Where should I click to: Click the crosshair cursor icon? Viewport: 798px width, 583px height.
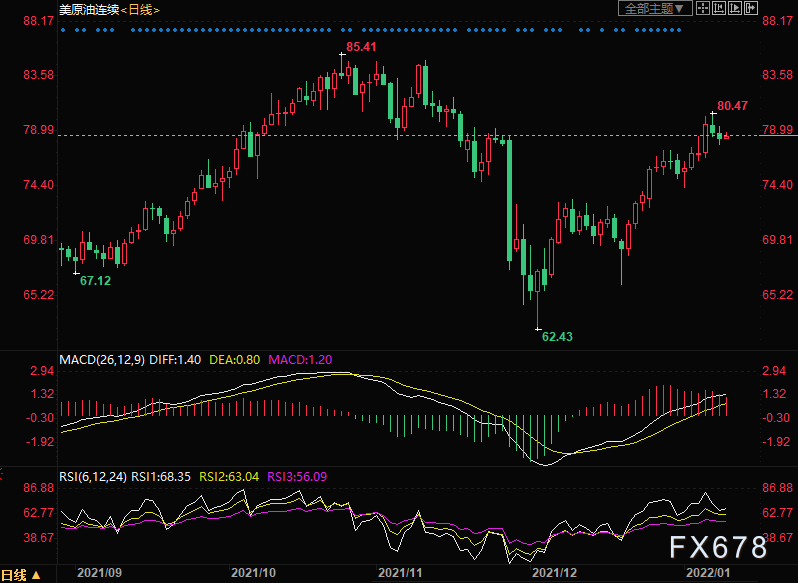[703, 8]
